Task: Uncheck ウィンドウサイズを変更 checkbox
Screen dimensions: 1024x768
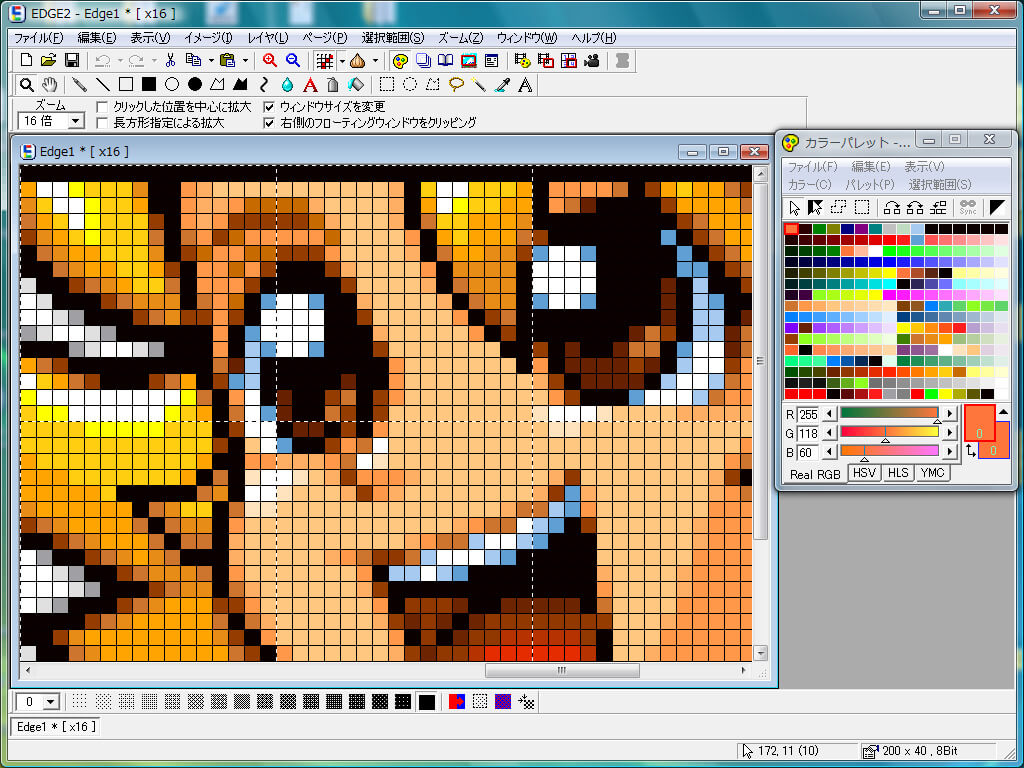Action: coord(269,106)
